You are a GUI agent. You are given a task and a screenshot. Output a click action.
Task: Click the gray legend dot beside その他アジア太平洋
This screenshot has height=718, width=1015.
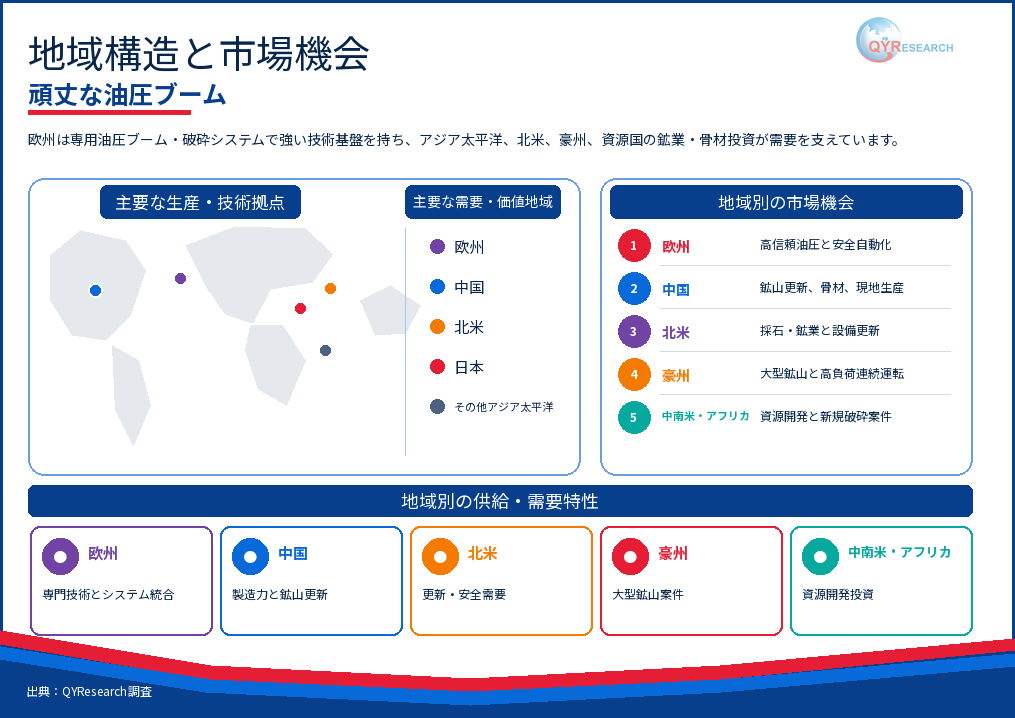(x=438, y=407)
